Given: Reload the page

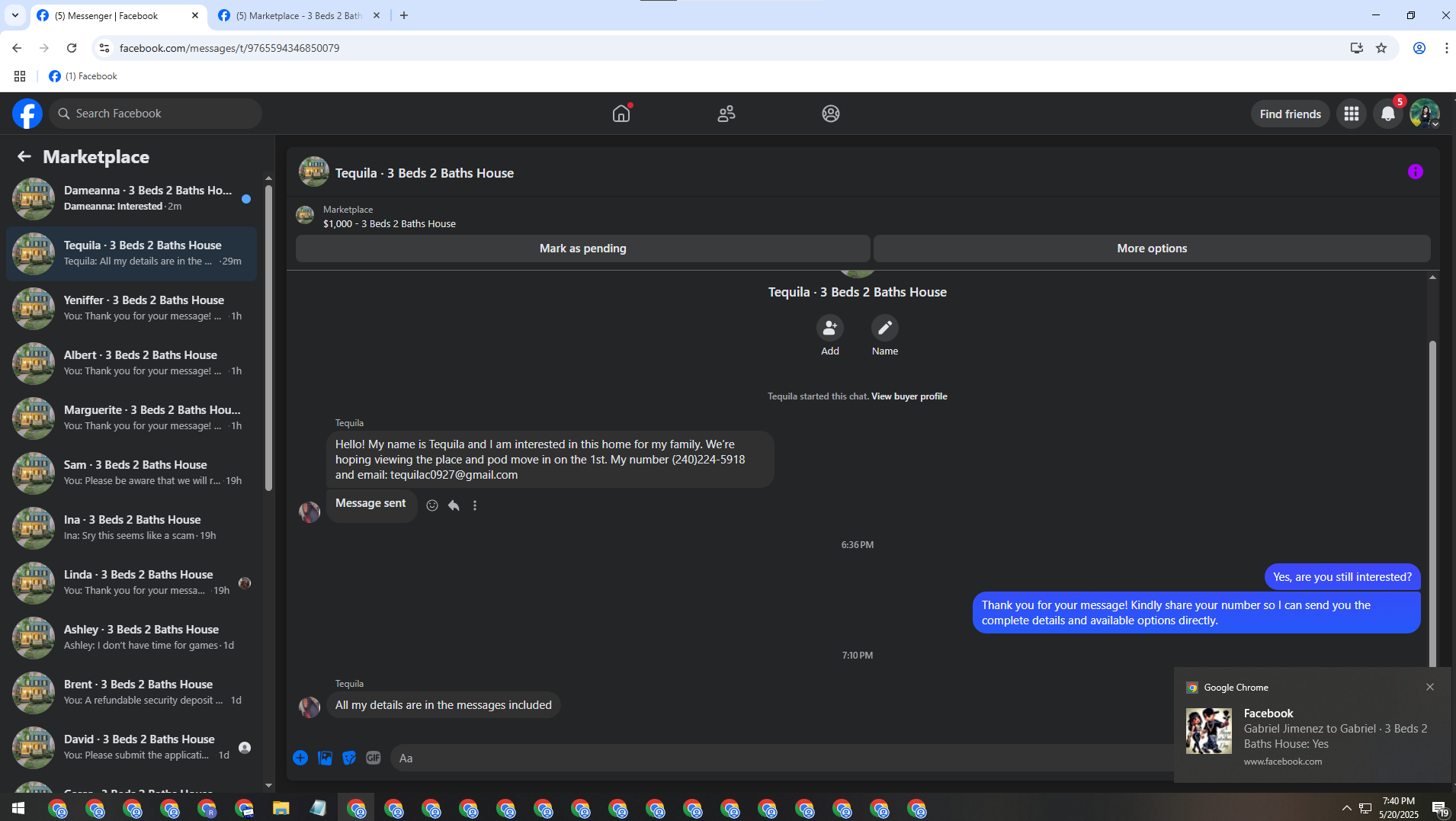Looking at the screenshot, I should pos(72,48).
